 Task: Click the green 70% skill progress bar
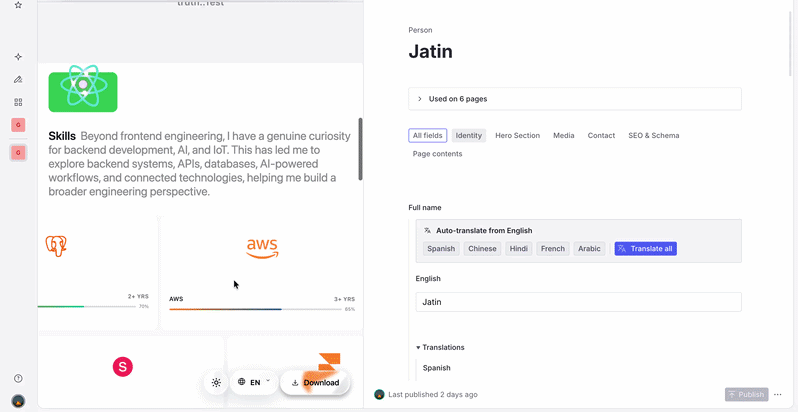[x=87, y=306]
